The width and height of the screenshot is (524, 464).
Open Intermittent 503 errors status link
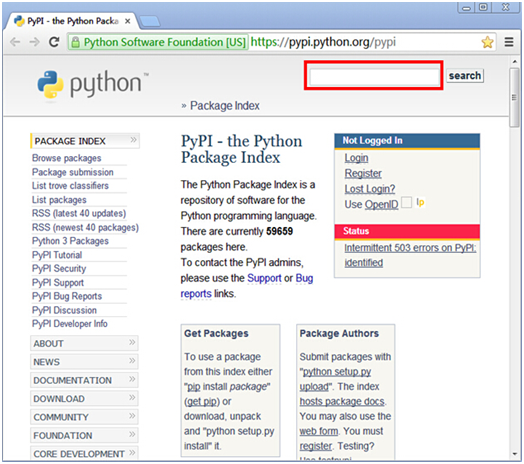coord(410,255)
